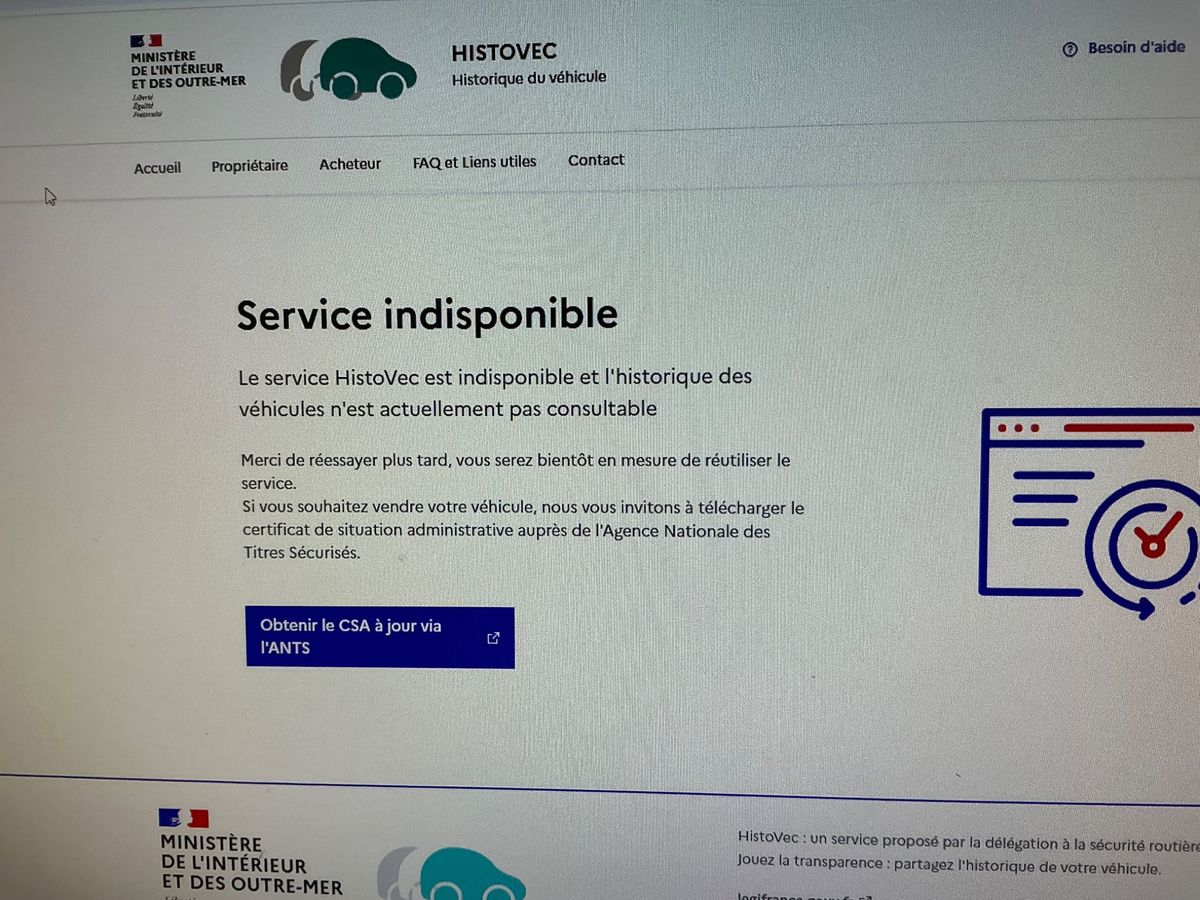The width and height of the screenshot is (1200, 900).
Task: Click the external link icon on CSA button
Action: point(493,638)
